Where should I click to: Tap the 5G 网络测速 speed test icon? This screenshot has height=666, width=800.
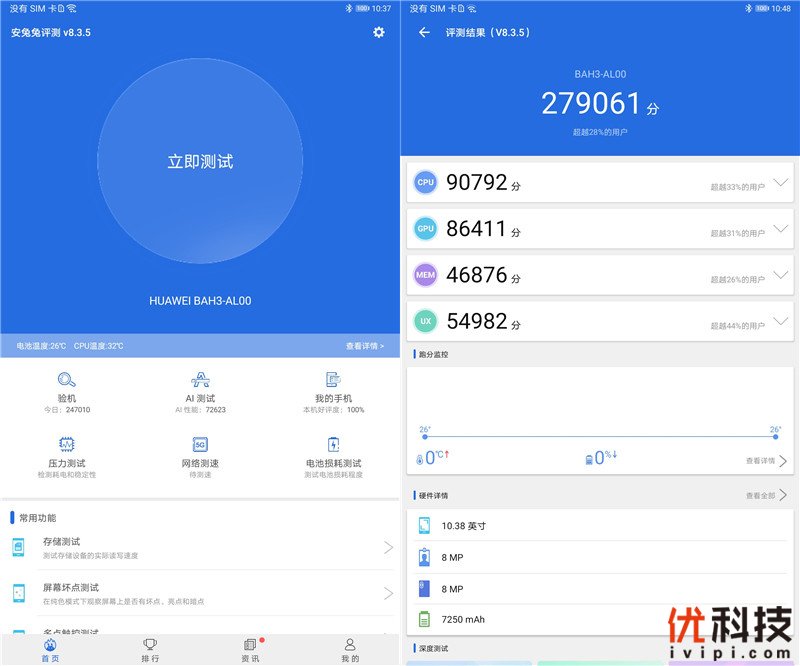coord(200,443)
